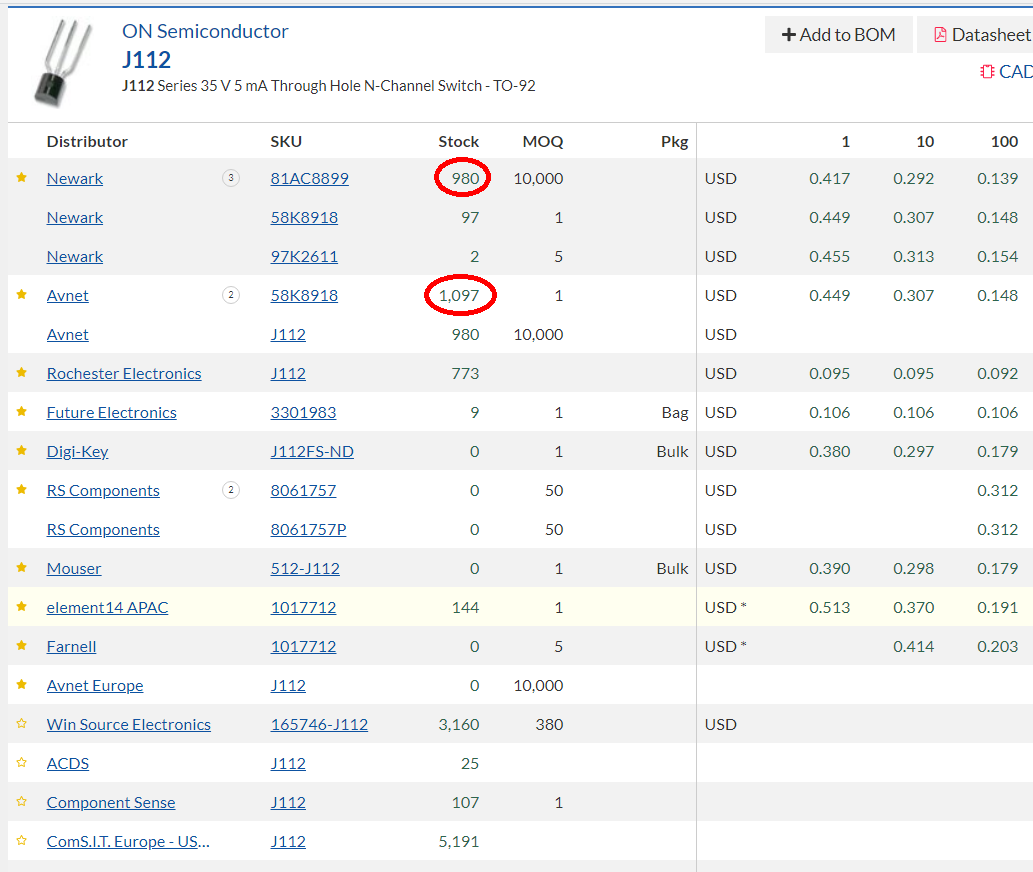Open the Digi-Key distributor link
The image size is (1033, 872).
pos(77,452)
